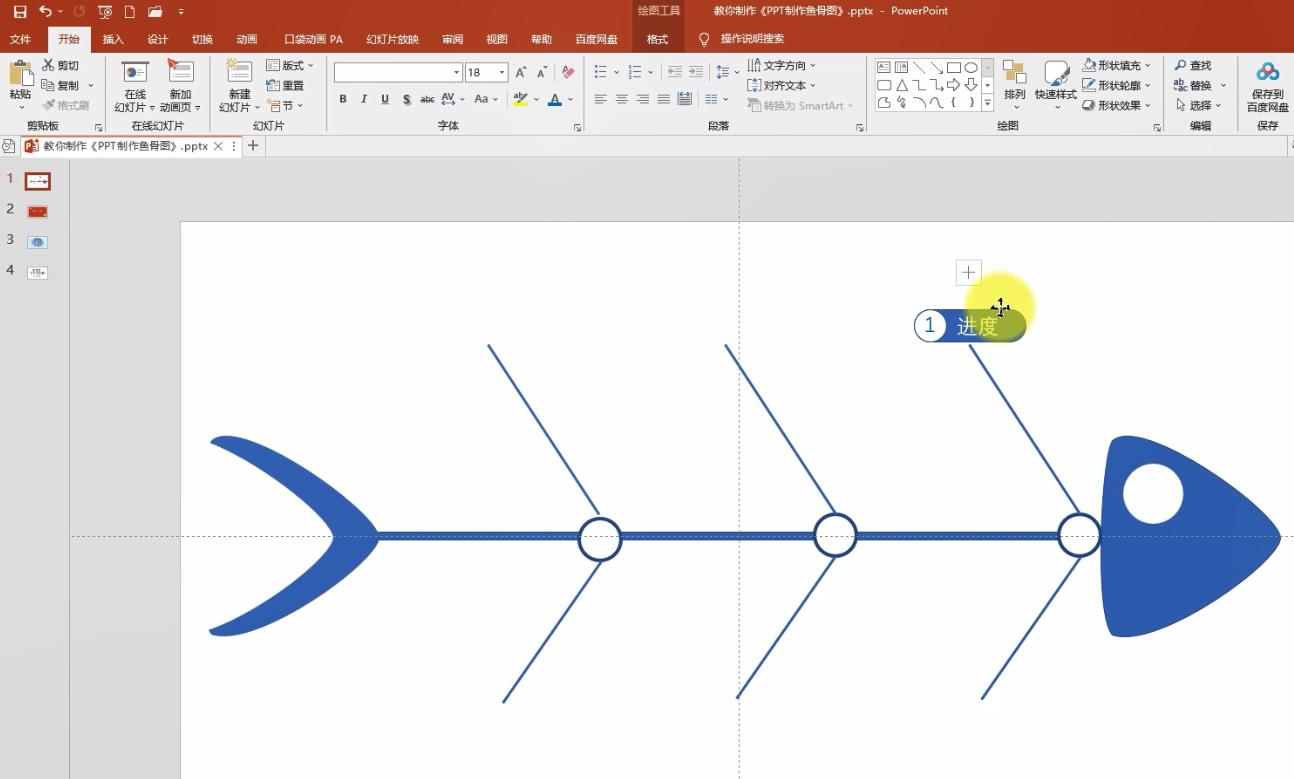Open the shapes gallery More expander

click(987, 103)
